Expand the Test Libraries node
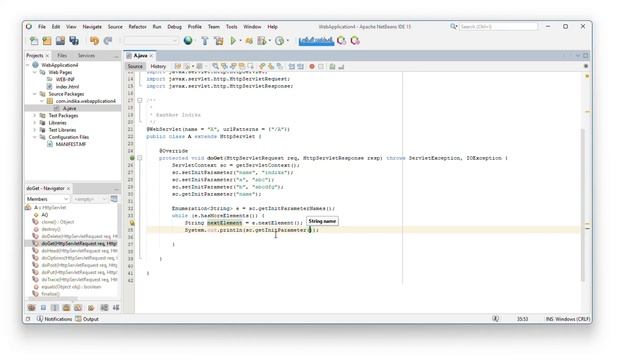This screenshot has width=640, height=360. pos(35,130)
